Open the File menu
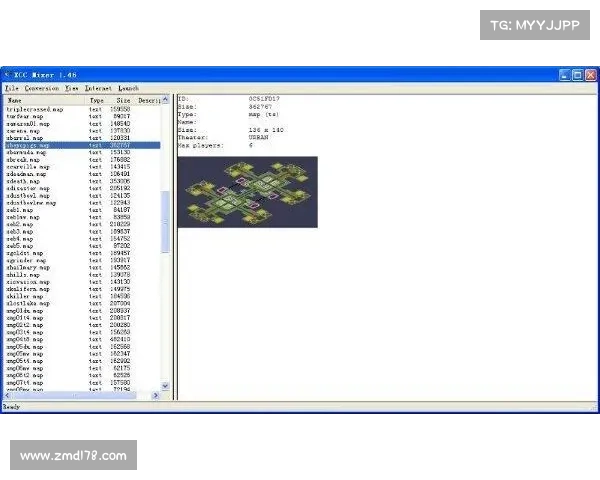600x480 pixels. tap(10, 88)
